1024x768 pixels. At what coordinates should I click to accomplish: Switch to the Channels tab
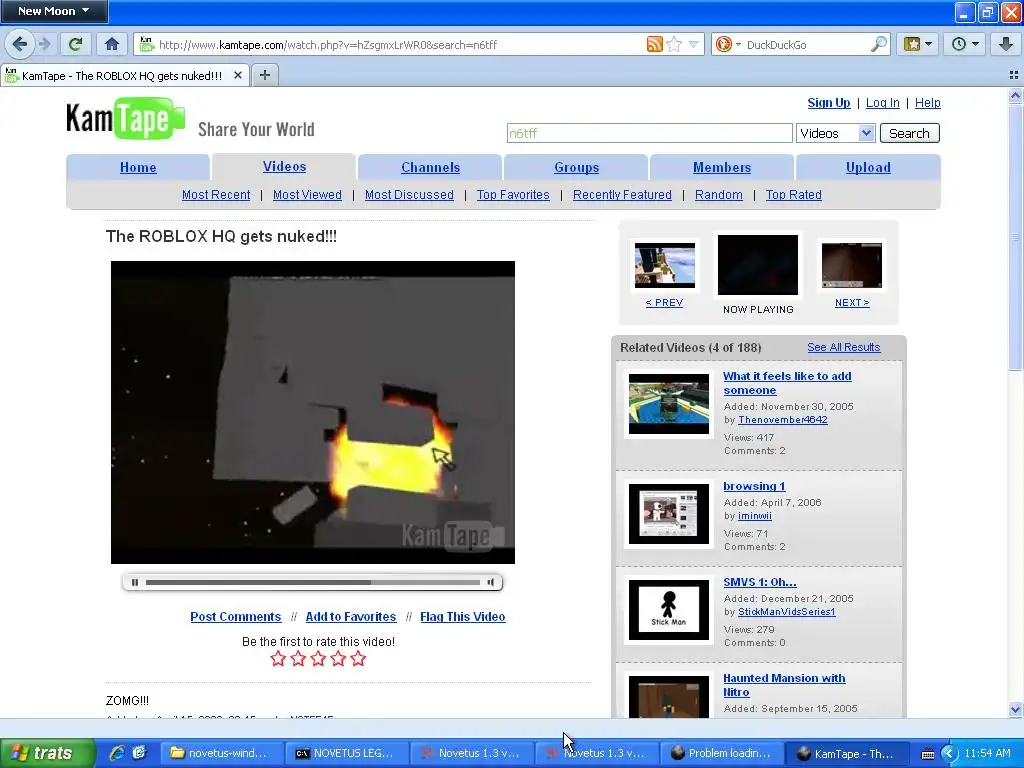[430, 167]
